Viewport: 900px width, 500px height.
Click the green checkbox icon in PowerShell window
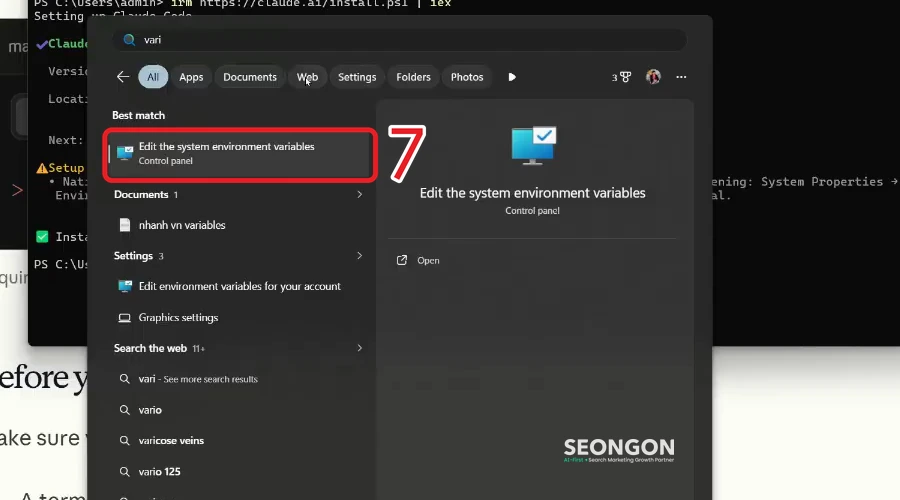click(42, 237)
